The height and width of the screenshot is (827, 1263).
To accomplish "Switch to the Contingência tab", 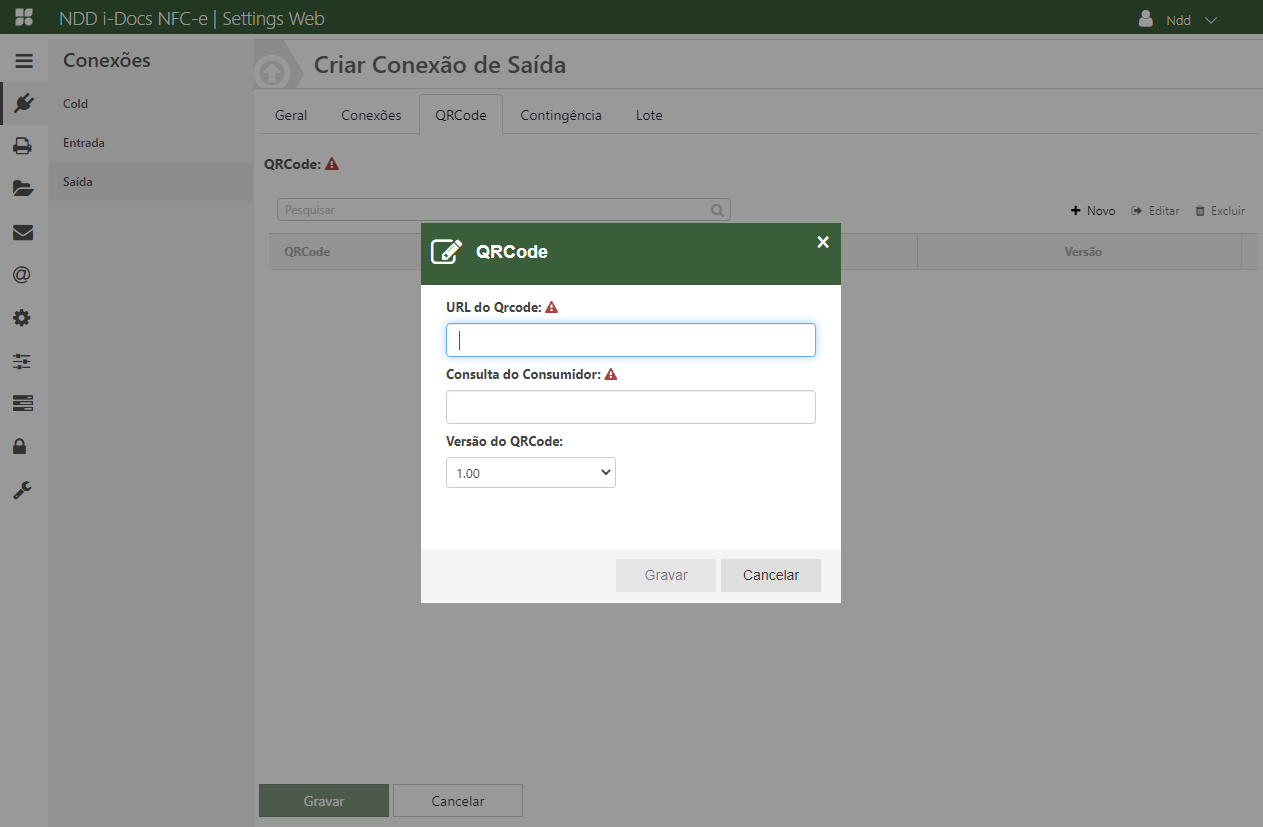I will 560,115.
